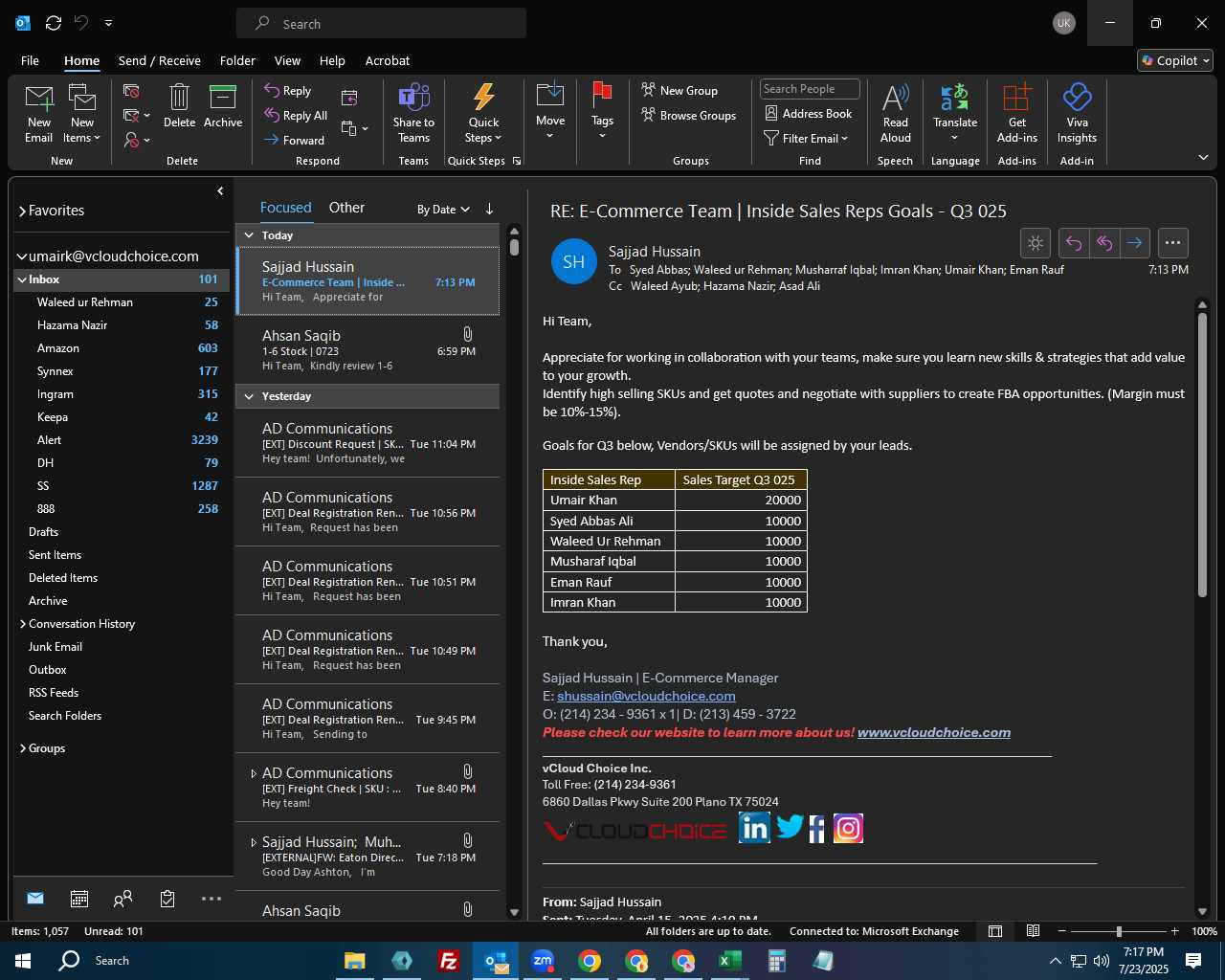The width and height of the screenshot is (1225, 980).
Task: Expand Conversation History folder
Action: 23,624
